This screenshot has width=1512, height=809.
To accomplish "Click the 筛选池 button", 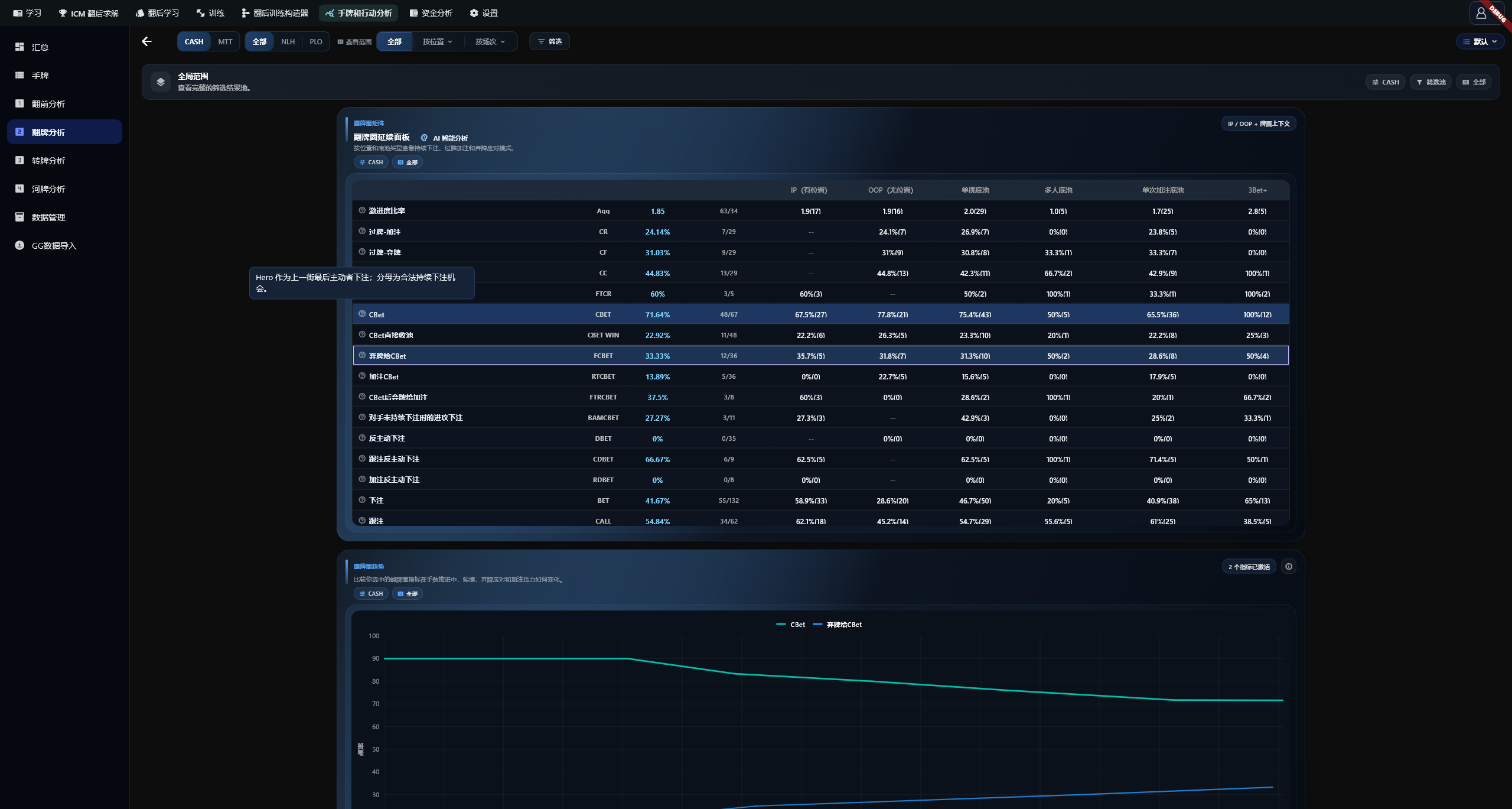I will [1431, 82].
